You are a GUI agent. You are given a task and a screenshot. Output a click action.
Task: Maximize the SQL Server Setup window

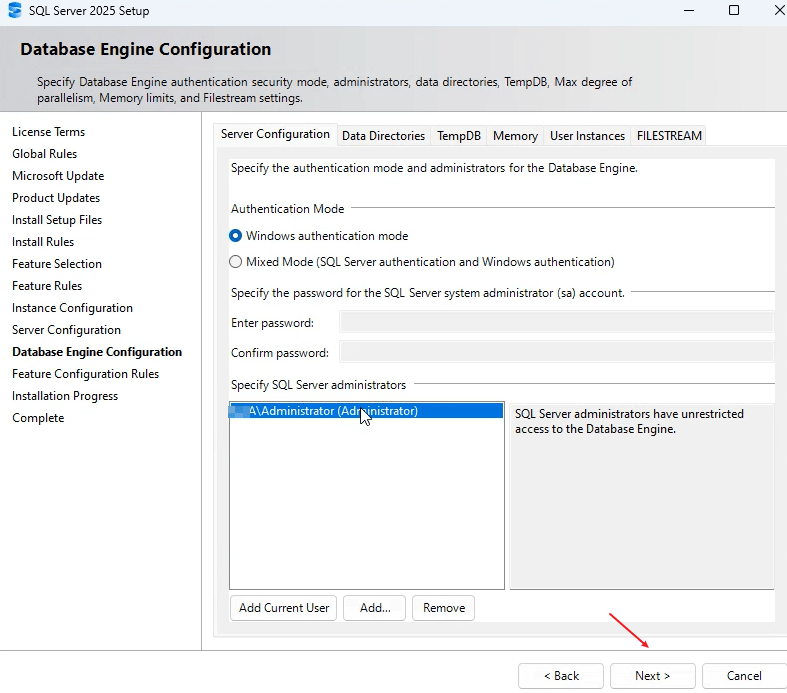[x=734, y=11]
